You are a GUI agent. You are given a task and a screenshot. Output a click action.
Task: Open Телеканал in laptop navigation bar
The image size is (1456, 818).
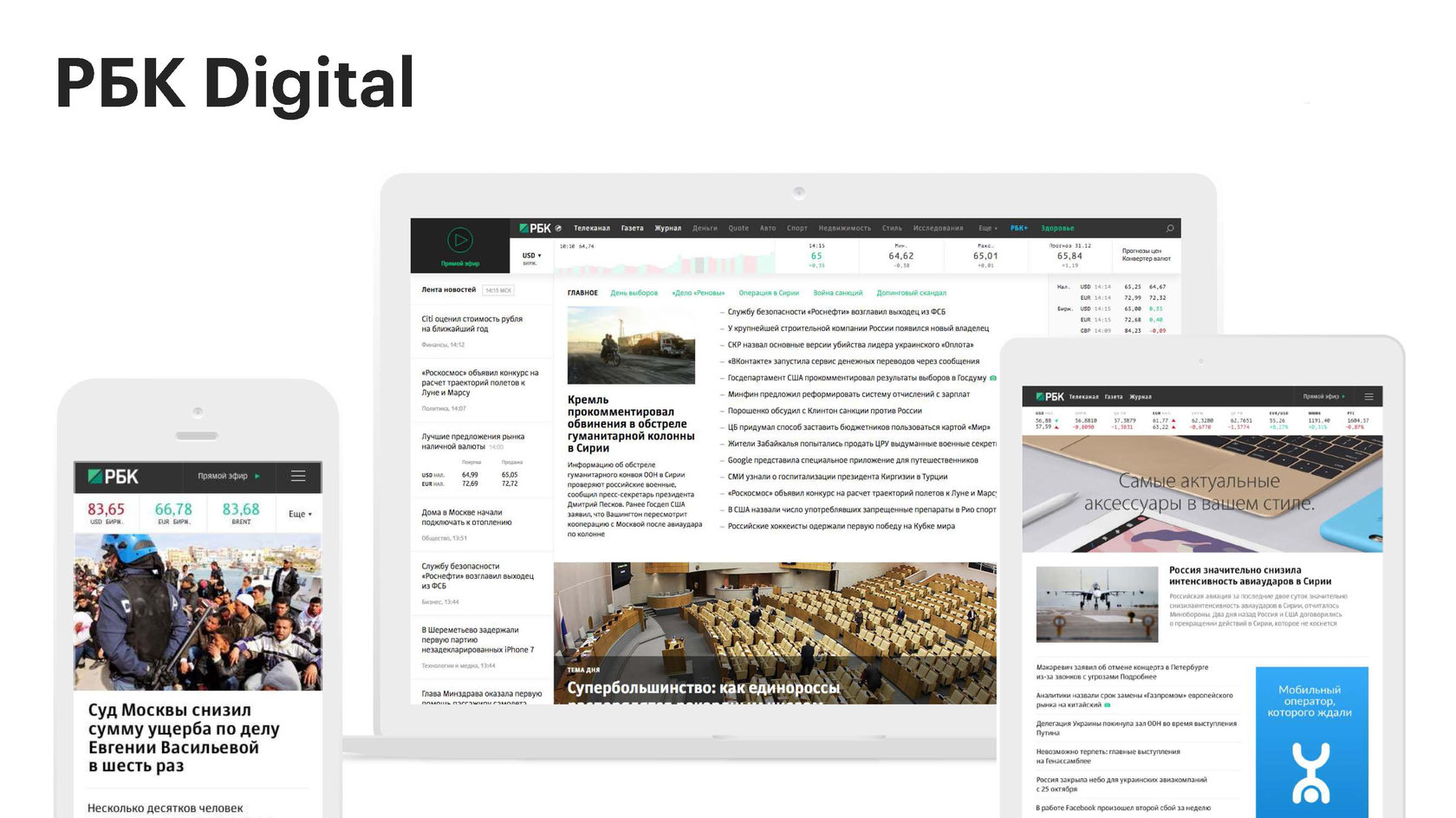(592, 229)
